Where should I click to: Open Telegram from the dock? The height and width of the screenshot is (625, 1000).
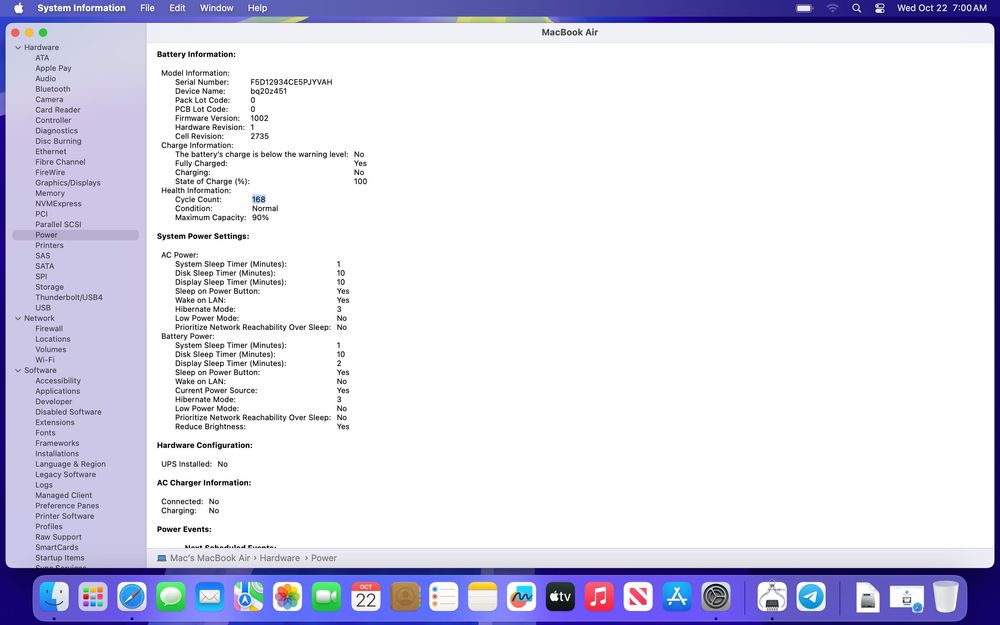click(811, 598)
